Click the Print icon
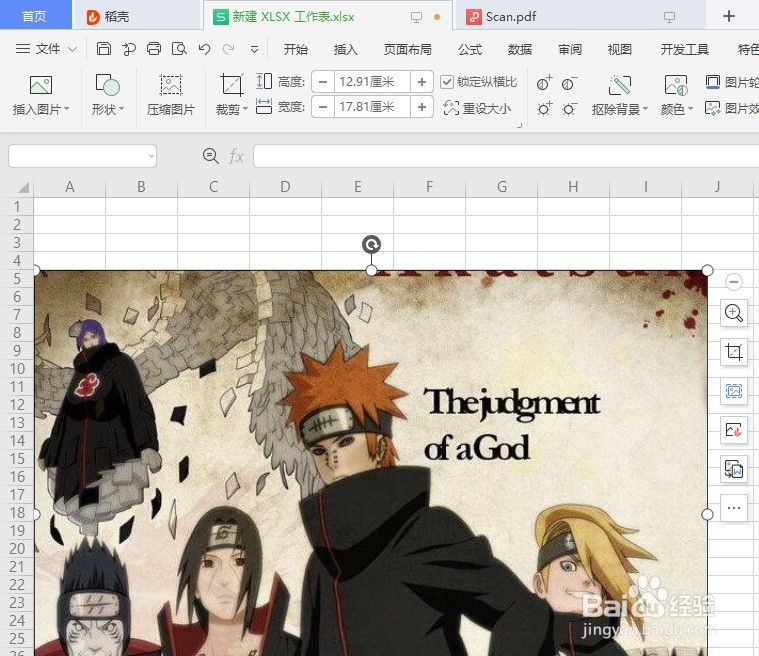The width and height of the screenshot is (759, 656). click(154, 48)
